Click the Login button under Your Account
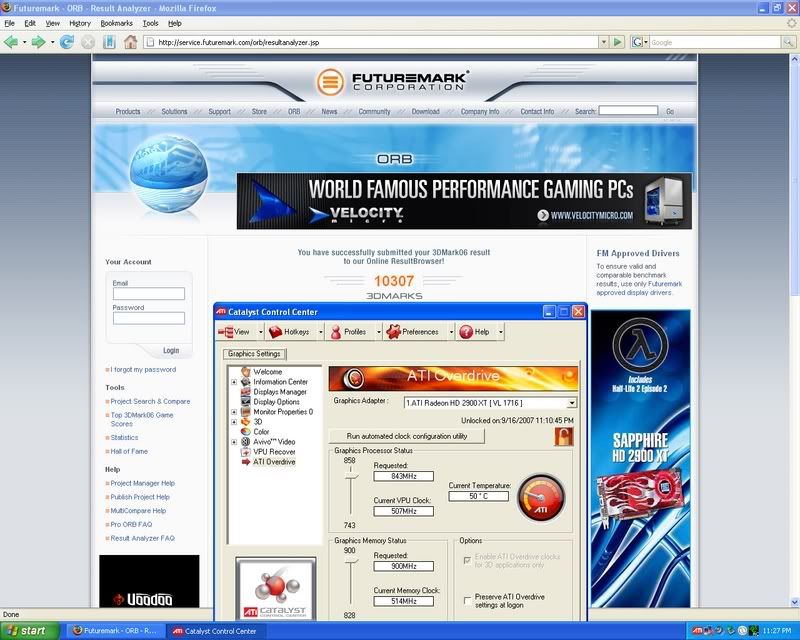Image resolution: width=800 pixels, height=640 pixels. click(171, 351)
